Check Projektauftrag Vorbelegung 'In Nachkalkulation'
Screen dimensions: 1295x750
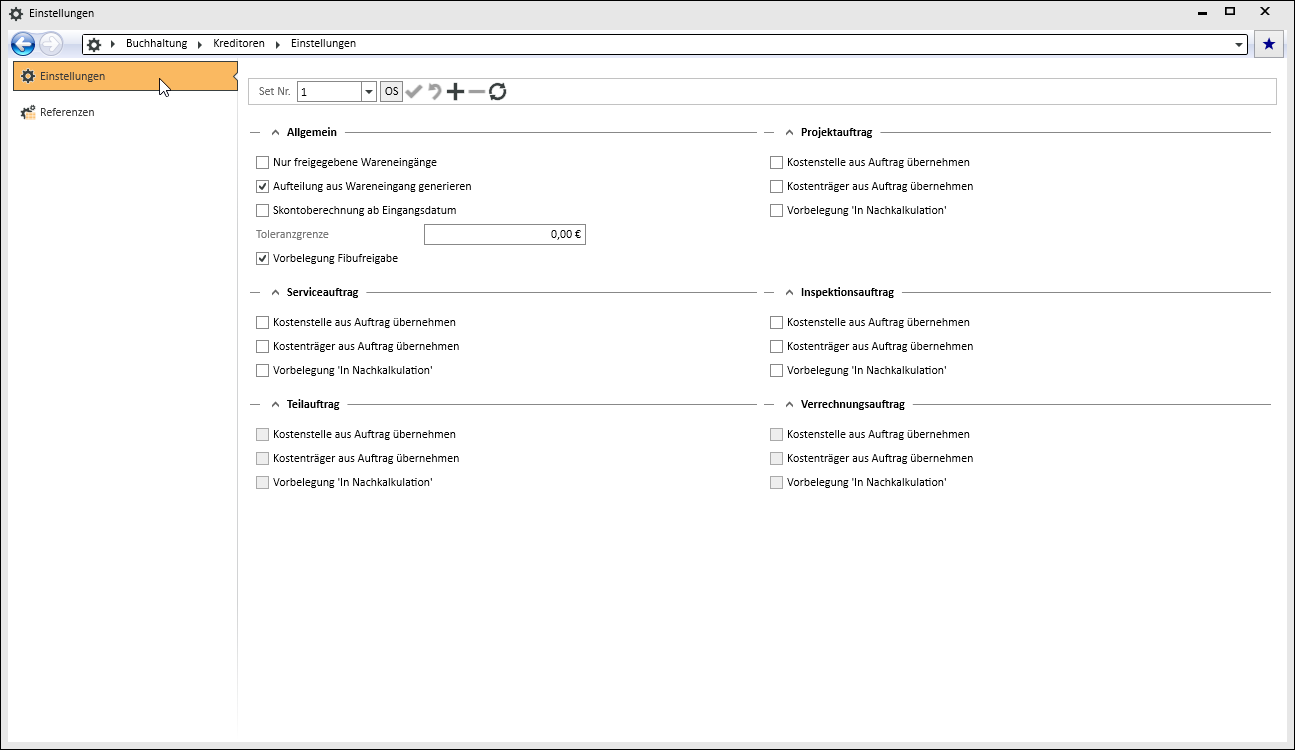coord(777,210)
